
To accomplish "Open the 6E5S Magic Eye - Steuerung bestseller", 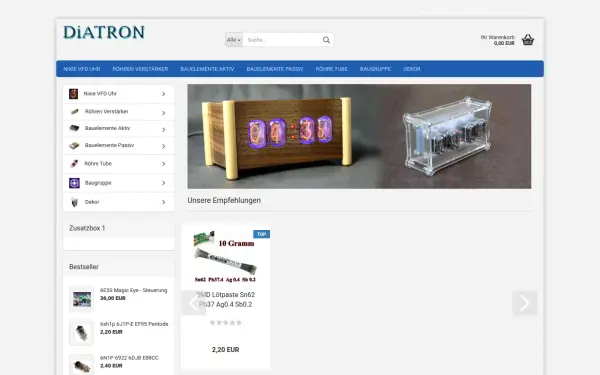I will pos(134,290).
